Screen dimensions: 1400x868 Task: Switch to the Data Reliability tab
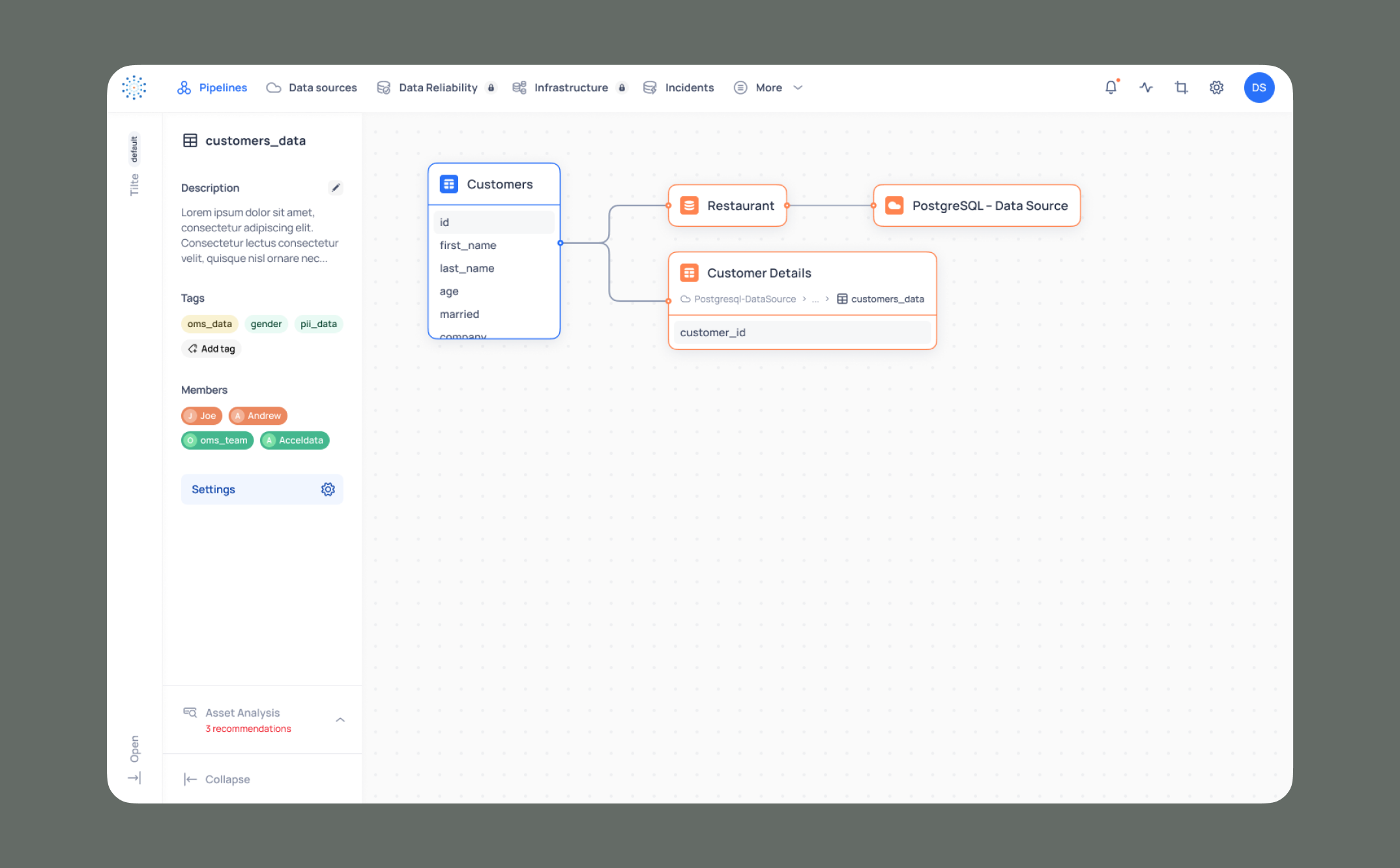click(x=436, y=87)
